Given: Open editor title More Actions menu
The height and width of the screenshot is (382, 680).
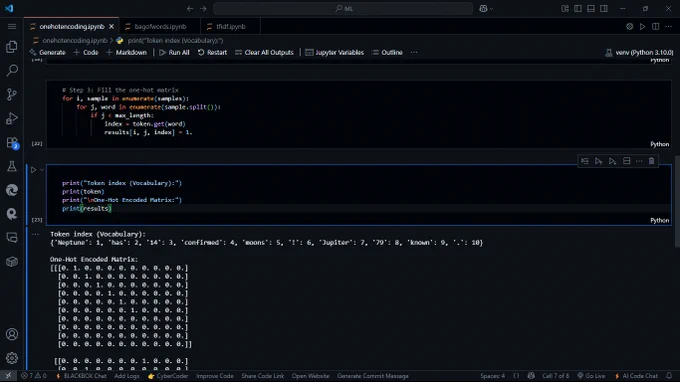Looking at the screenshot, I should 668,26.
